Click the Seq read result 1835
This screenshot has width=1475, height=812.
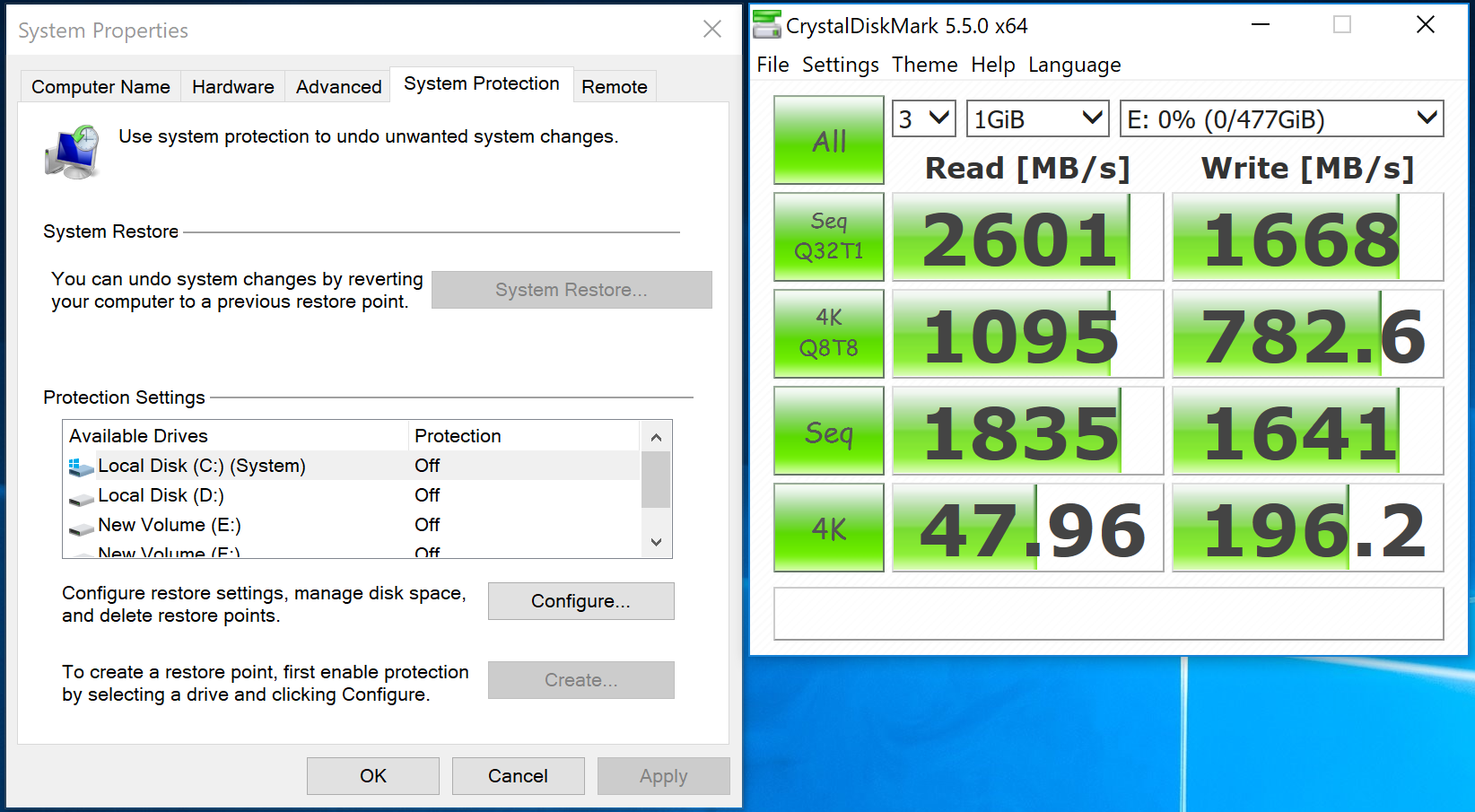(x=1028, y=431)
